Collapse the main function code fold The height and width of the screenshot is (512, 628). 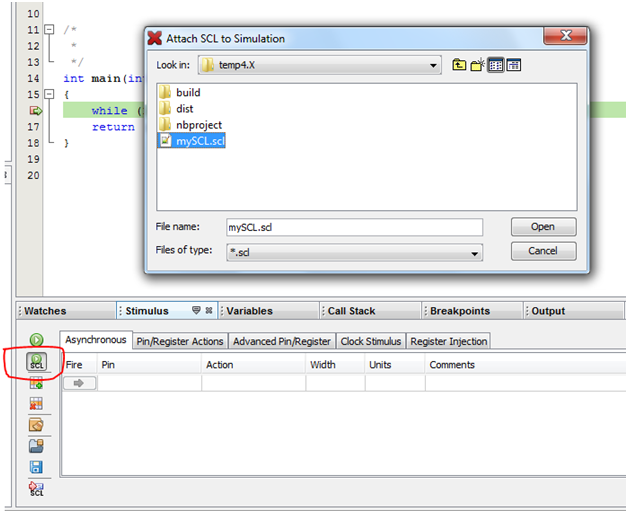tap(48, 94)
